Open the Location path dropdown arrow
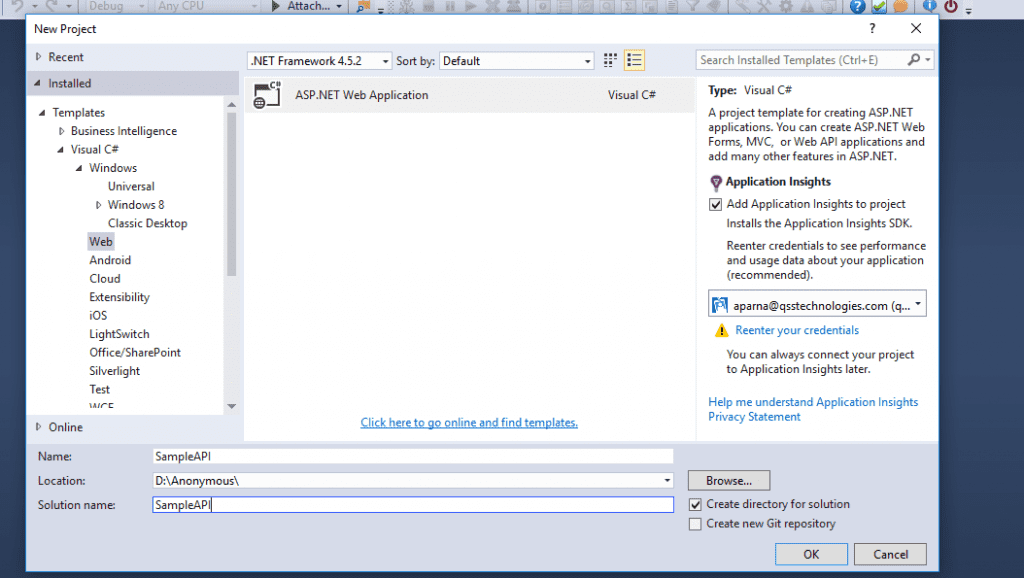 [x=667, y=481]
